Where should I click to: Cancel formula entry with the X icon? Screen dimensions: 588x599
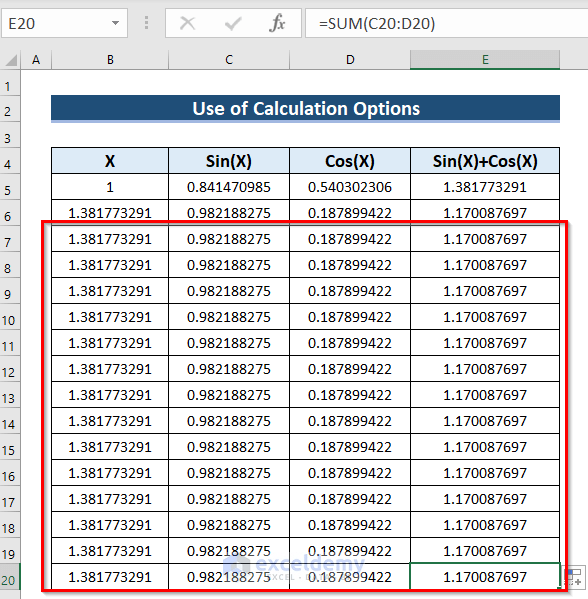187,23
